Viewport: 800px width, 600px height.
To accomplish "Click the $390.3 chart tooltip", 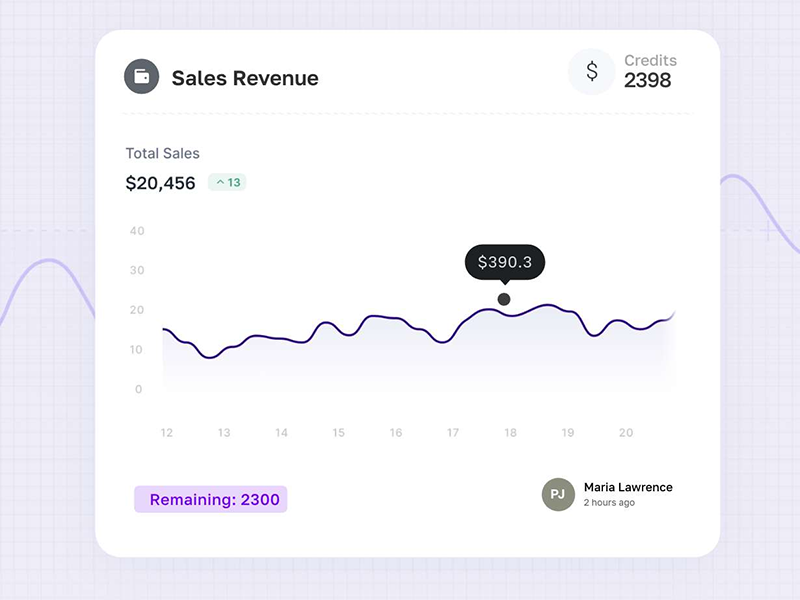I will coord(505,262).
